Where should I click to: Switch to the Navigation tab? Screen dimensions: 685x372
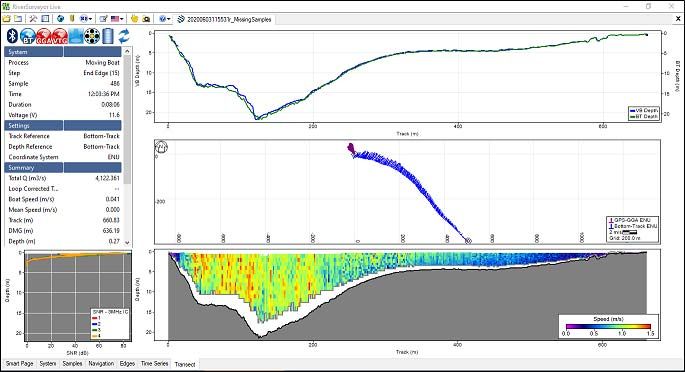[101, 363]
